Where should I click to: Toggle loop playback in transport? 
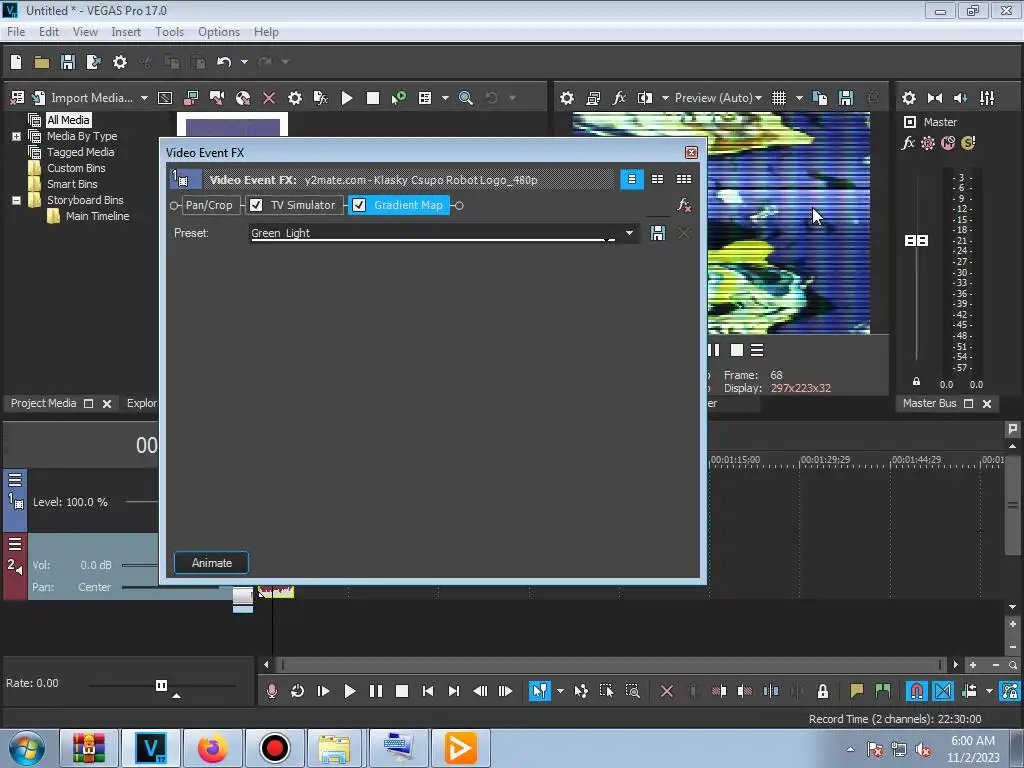(297, 691)
